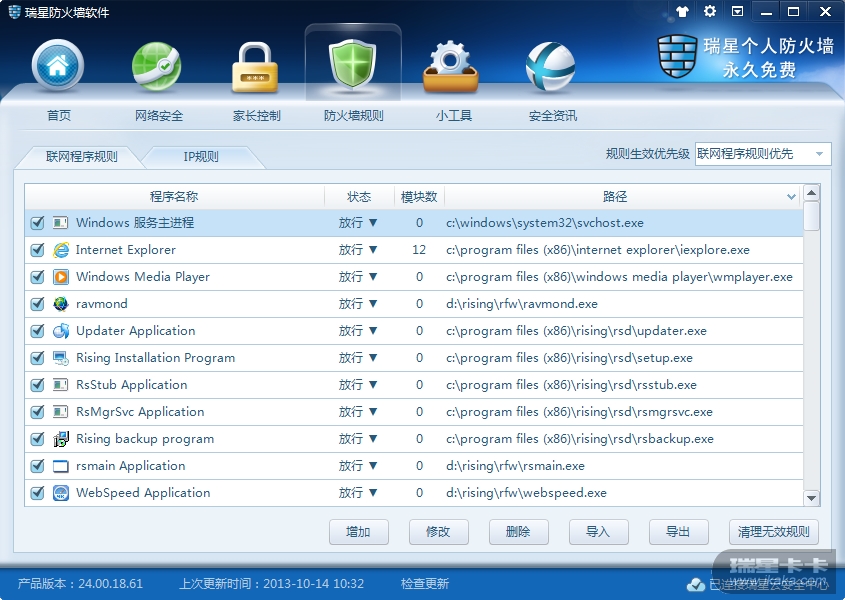Click the Windows 服务主进程 program icon
845x600 pixels.
60,223
